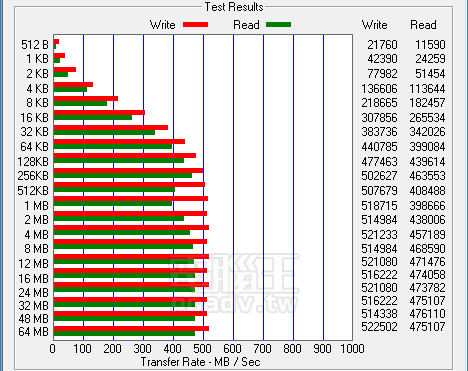Select the '64 MB' row label
This screenshot has height=371, width=468.
[x=34, y=332]
